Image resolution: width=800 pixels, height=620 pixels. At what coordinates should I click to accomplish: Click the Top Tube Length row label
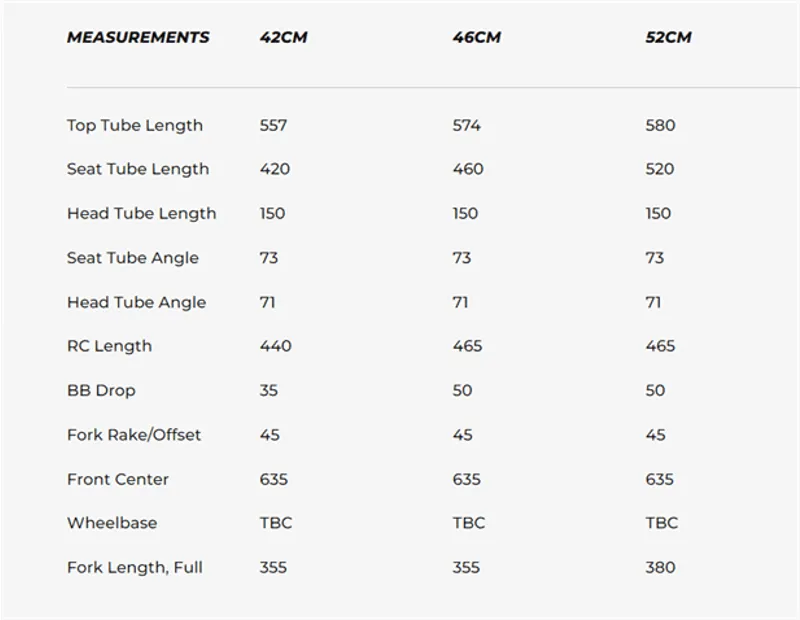(x=135, y=126)
